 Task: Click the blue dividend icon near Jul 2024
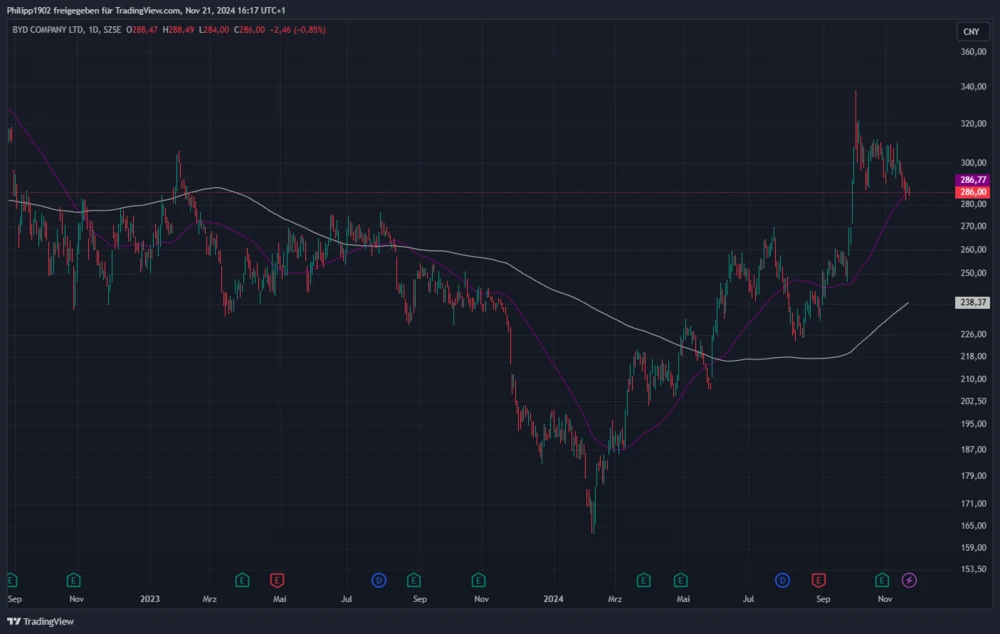tap(782, 579)
